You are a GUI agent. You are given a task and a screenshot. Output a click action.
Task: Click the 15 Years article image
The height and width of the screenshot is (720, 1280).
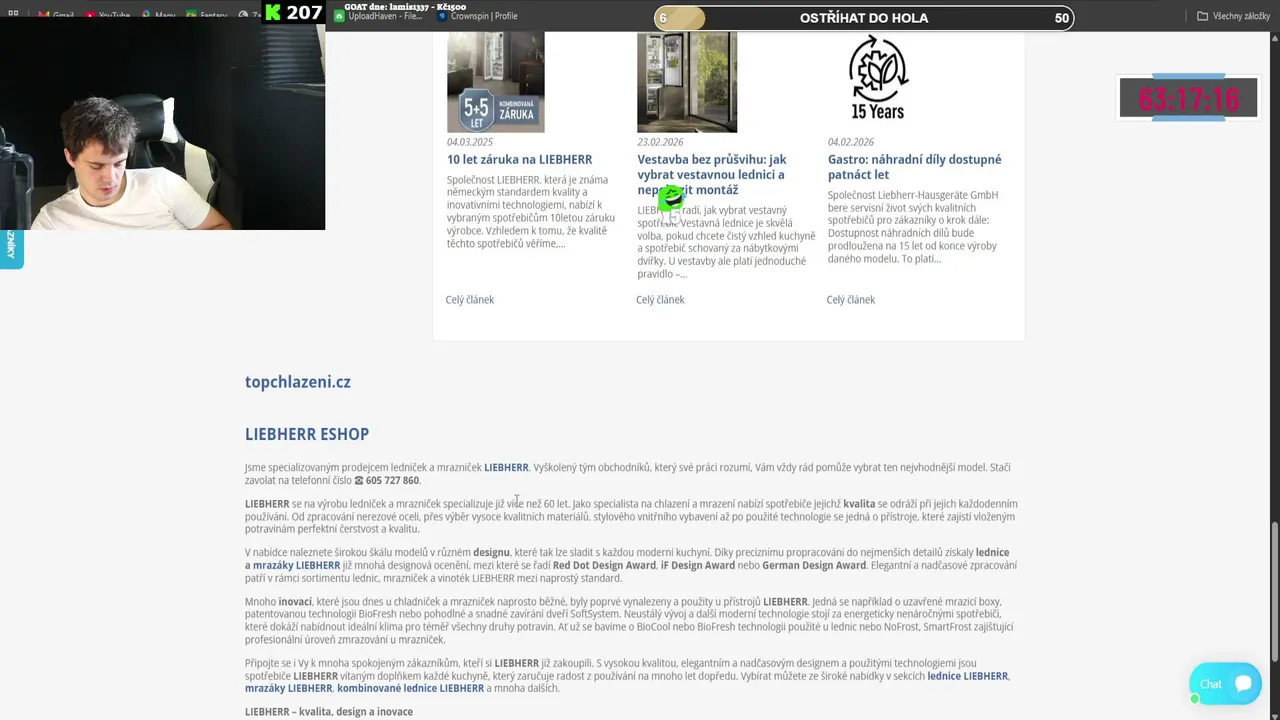tap(877, 77)
